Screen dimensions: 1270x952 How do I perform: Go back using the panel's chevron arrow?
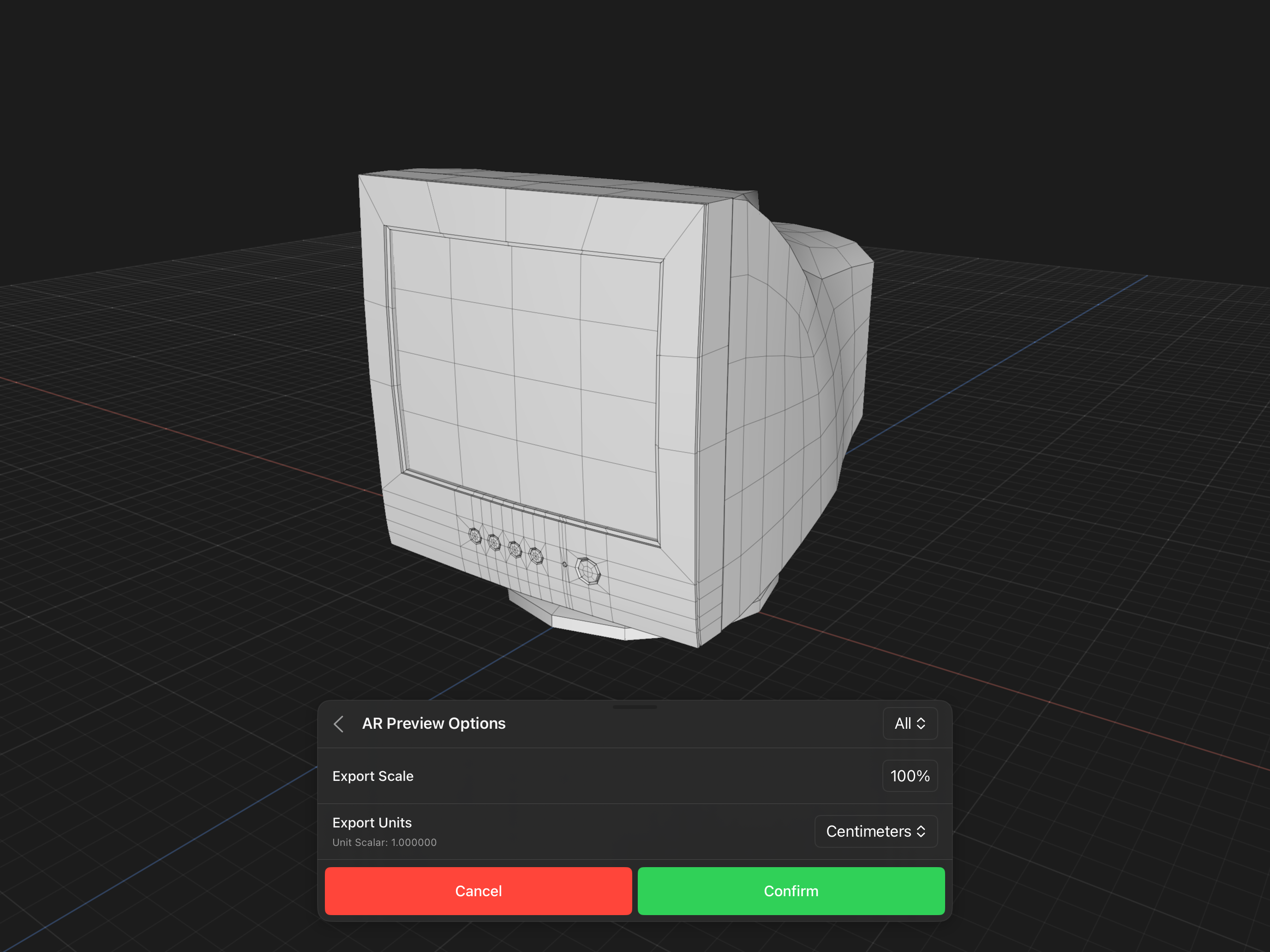(x=339, y=724)
